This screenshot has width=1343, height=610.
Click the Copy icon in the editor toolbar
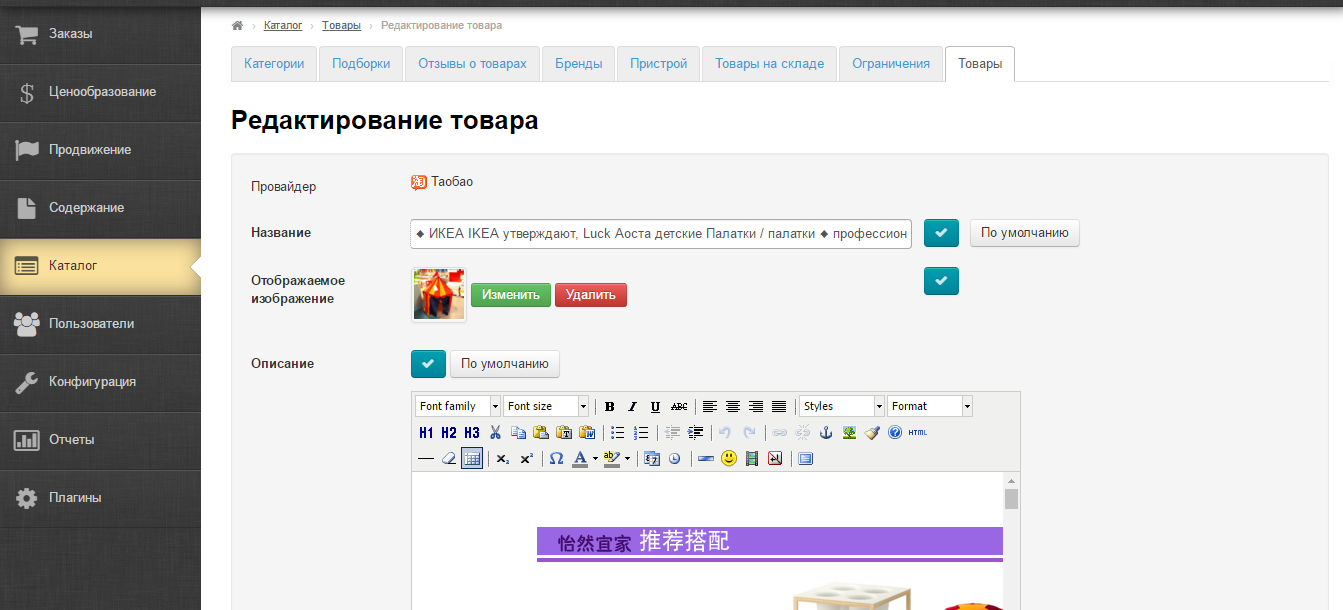[x=518, y=433]
